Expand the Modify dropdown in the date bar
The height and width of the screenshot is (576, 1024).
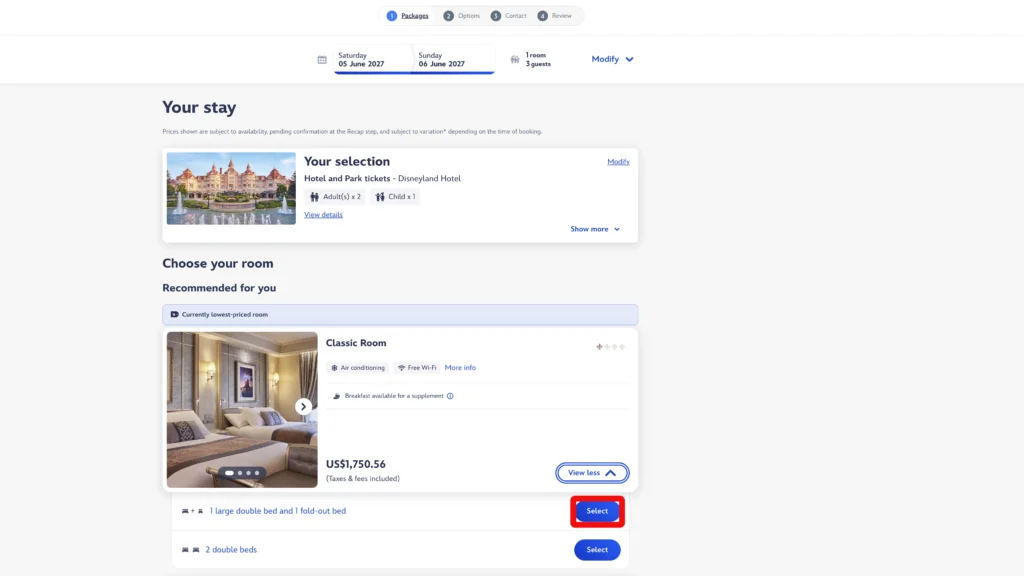tap(613, 59)
